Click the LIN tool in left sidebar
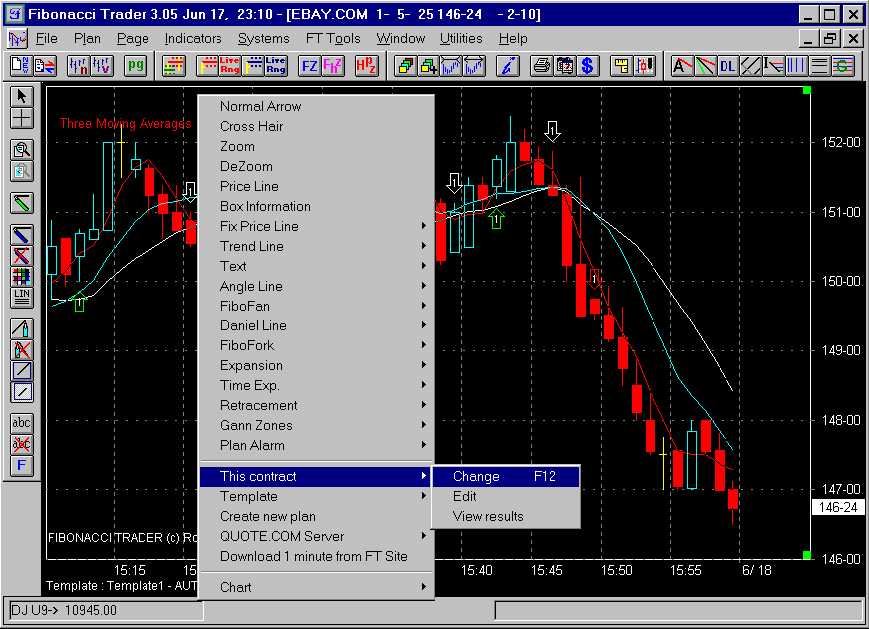The height and width of the screenshot is (629, 869). pos(22,297)
